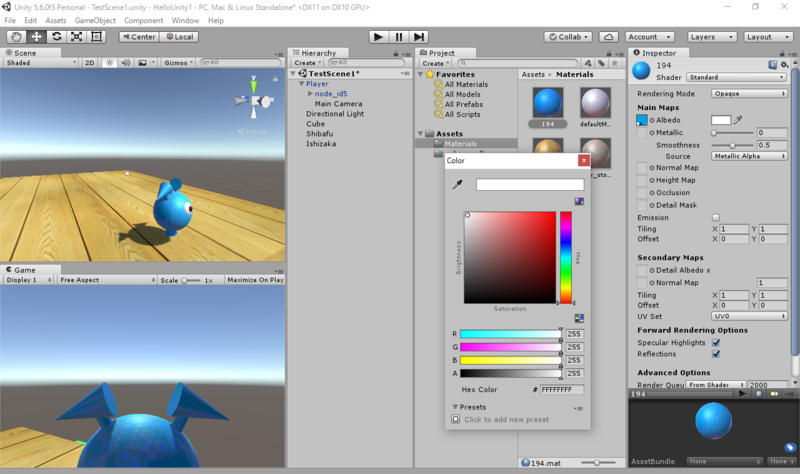800x474 pixels.
Task: Click the Hex Color input field
Action: [x=562, y=389]
